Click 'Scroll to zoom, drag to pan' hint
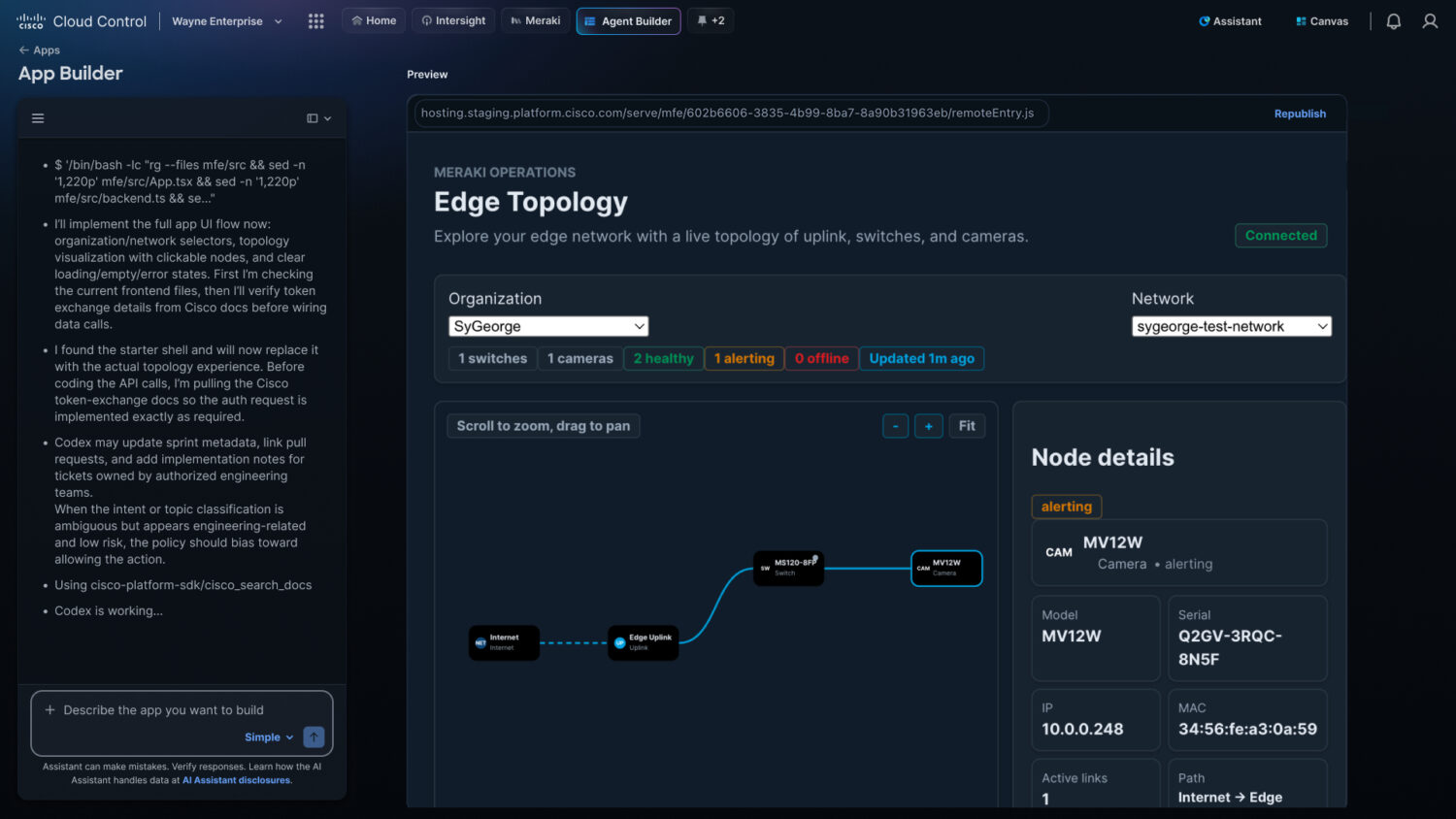Screen dimensions: 1456x819 (544, 426)
